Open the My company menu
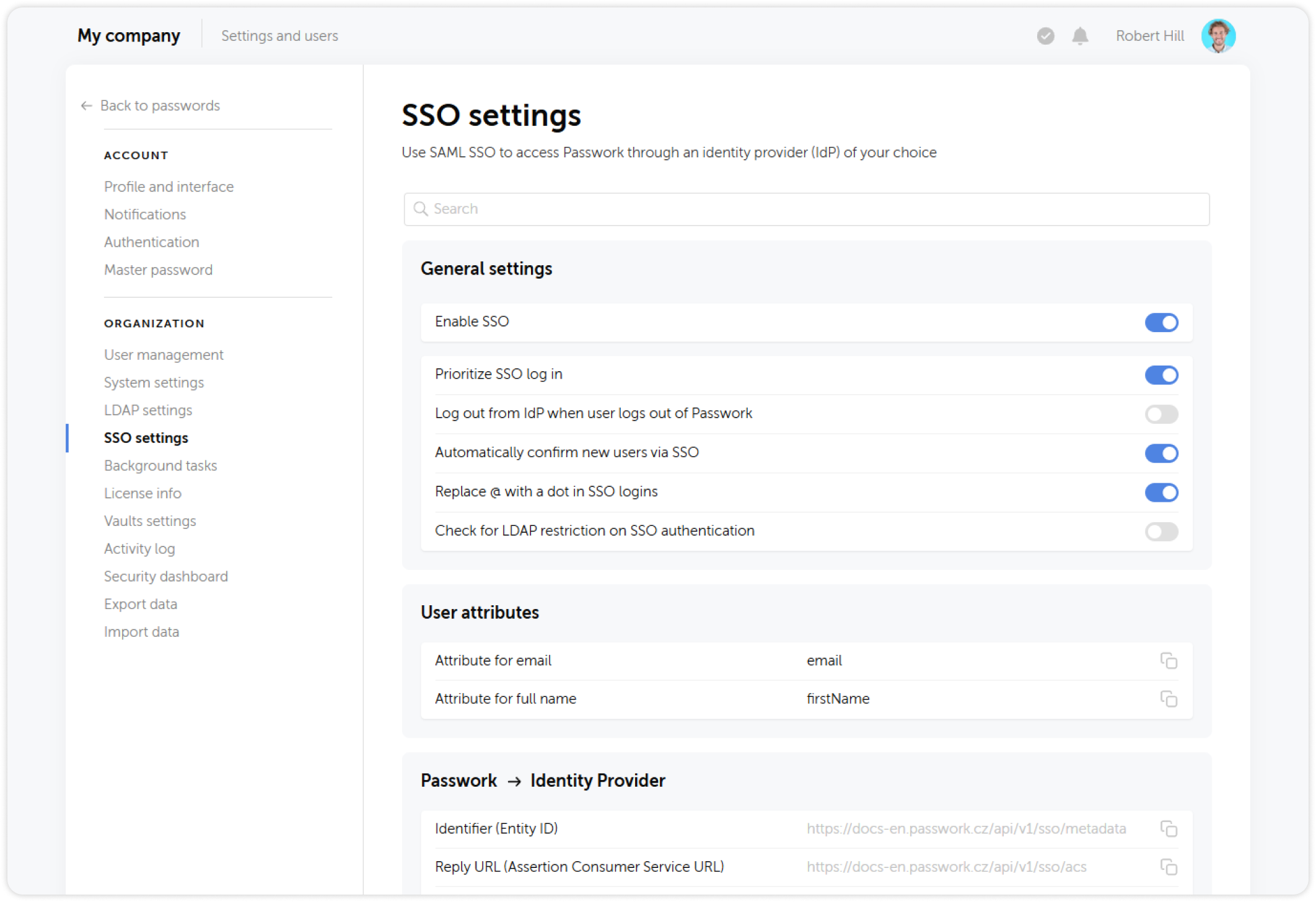Viewport: 1316px width, 902px height. (x=128, y=35)
